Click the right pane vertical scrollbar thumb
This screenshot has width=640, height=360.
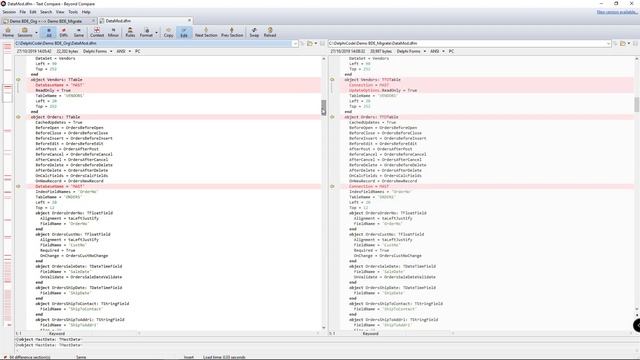click(x=637, y=104)
